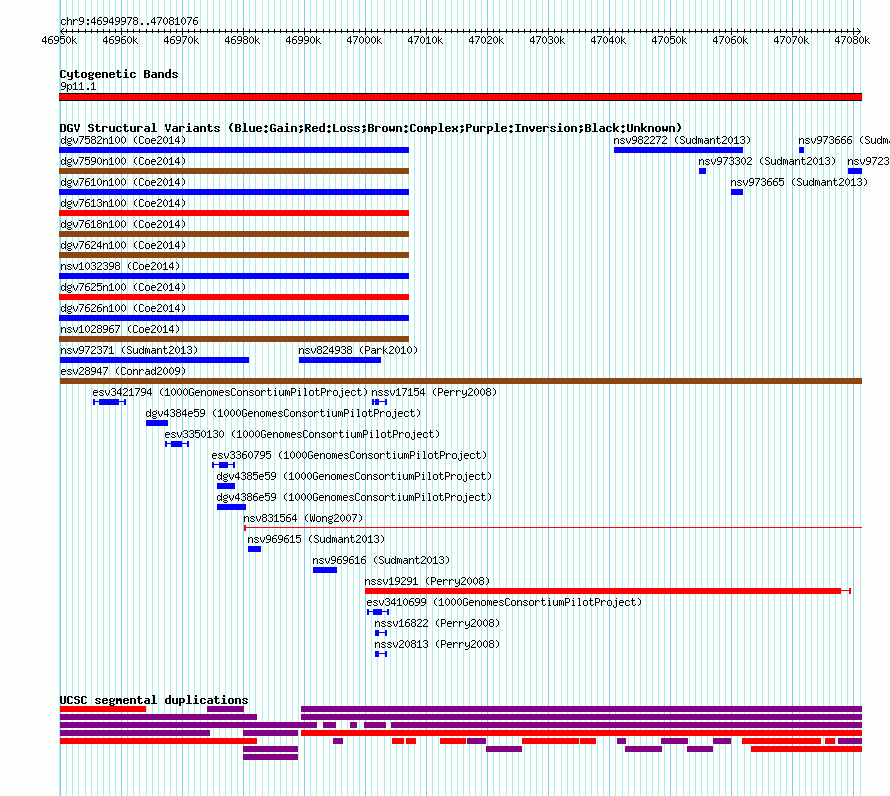Click the dgv4384e59 variant label

point(283,413)
